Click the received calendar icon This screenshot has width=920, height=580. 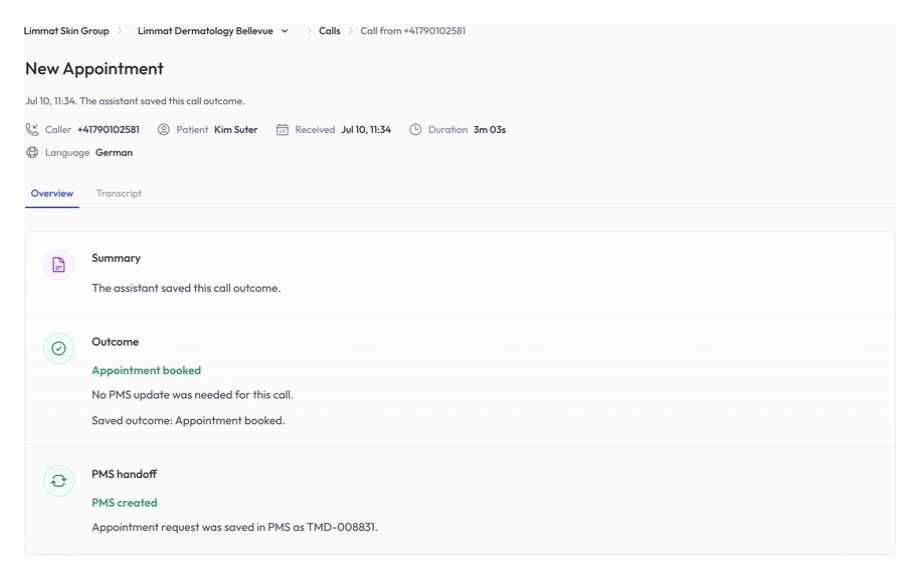[x=282, y=130]
